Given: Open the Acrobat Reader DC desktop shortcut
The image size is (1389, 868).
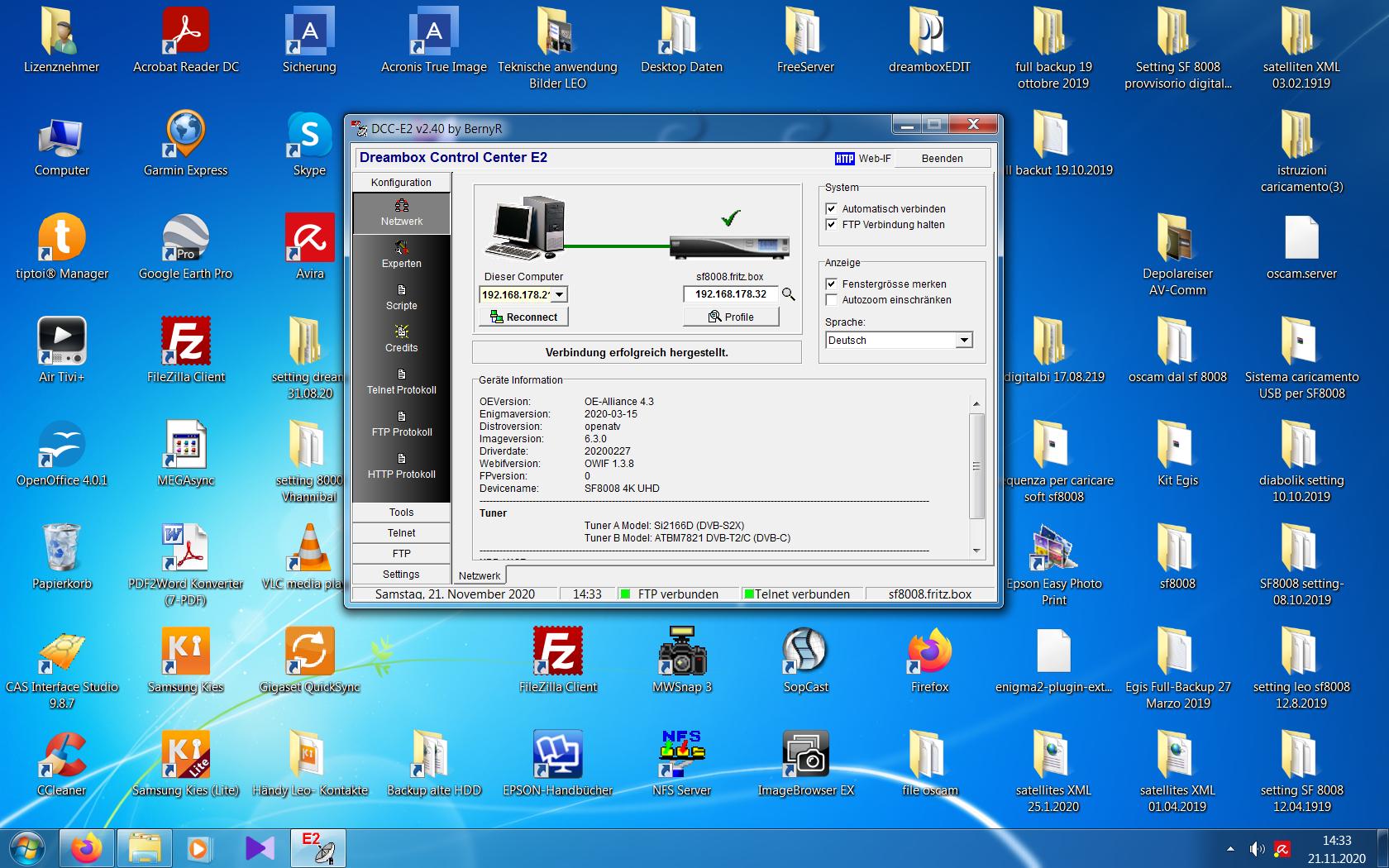Looking at the screenshot, I should (186, 41).
